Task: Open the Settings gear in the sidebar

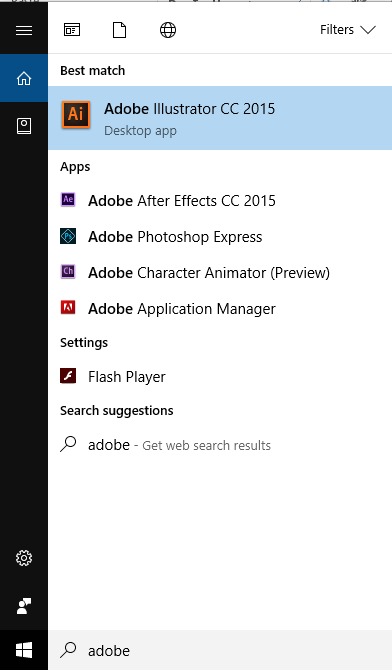Action: [x=24, y=558]
